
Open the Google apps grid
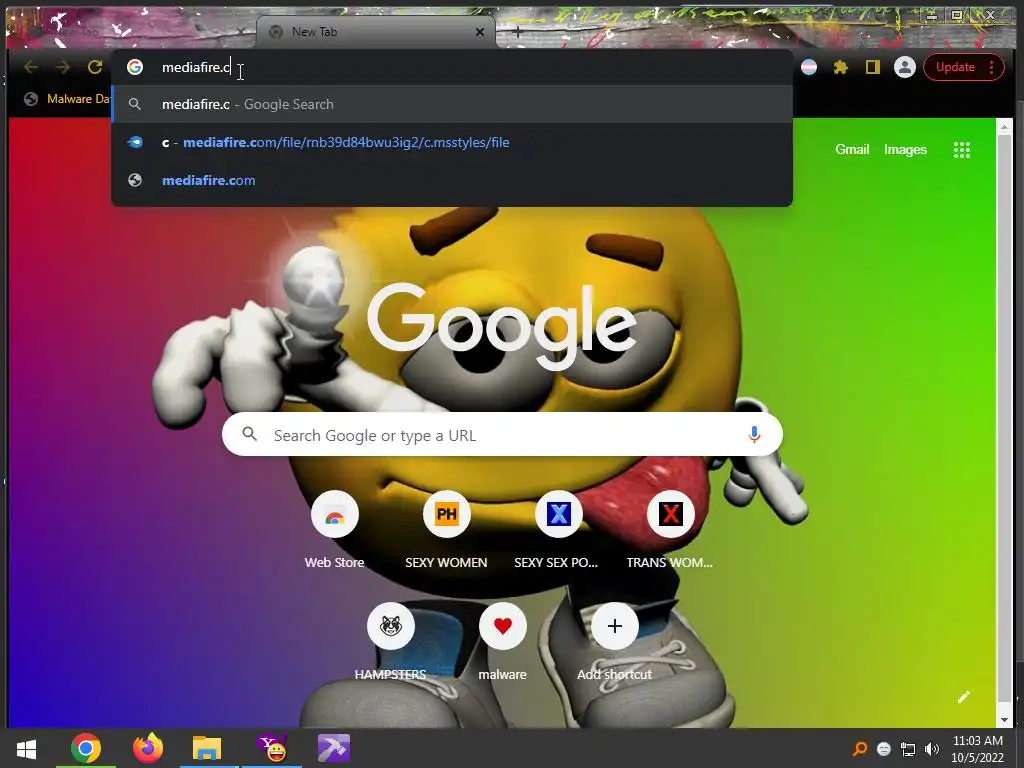click(961, 150)
